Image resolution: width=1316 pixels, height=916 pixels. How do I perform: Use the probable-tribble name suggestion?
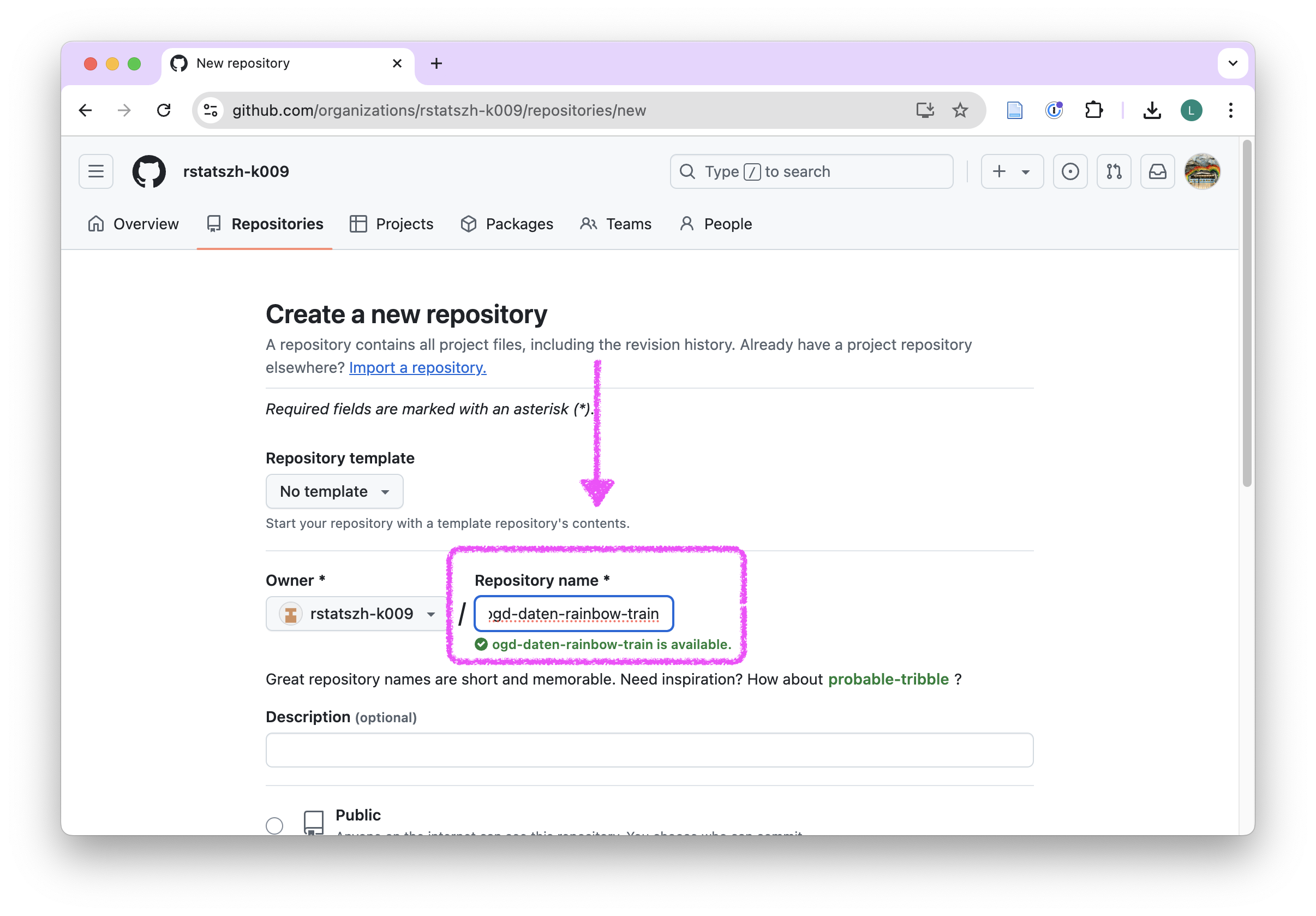[888, 679]
